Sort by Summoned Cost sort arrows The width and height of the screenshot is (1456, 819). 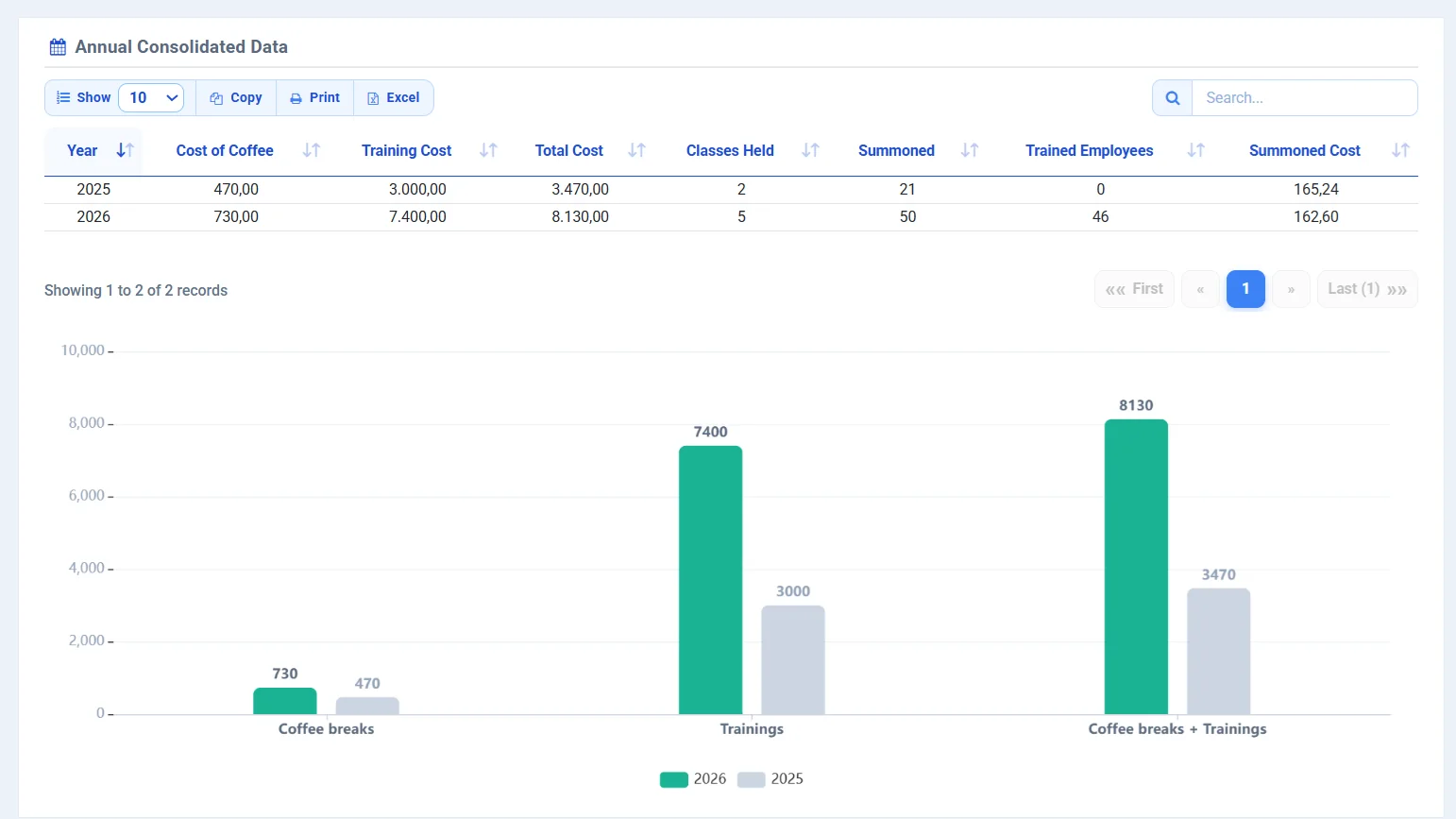1400,150
